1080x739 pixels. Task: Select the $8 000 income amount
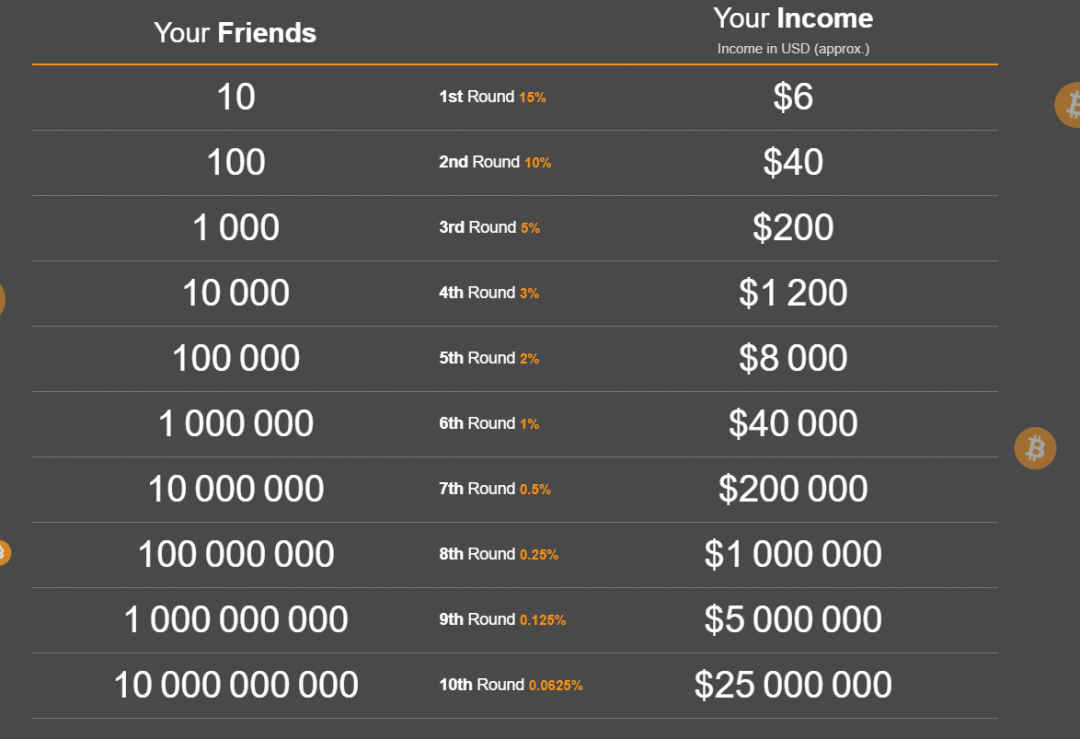click(793, 358)
